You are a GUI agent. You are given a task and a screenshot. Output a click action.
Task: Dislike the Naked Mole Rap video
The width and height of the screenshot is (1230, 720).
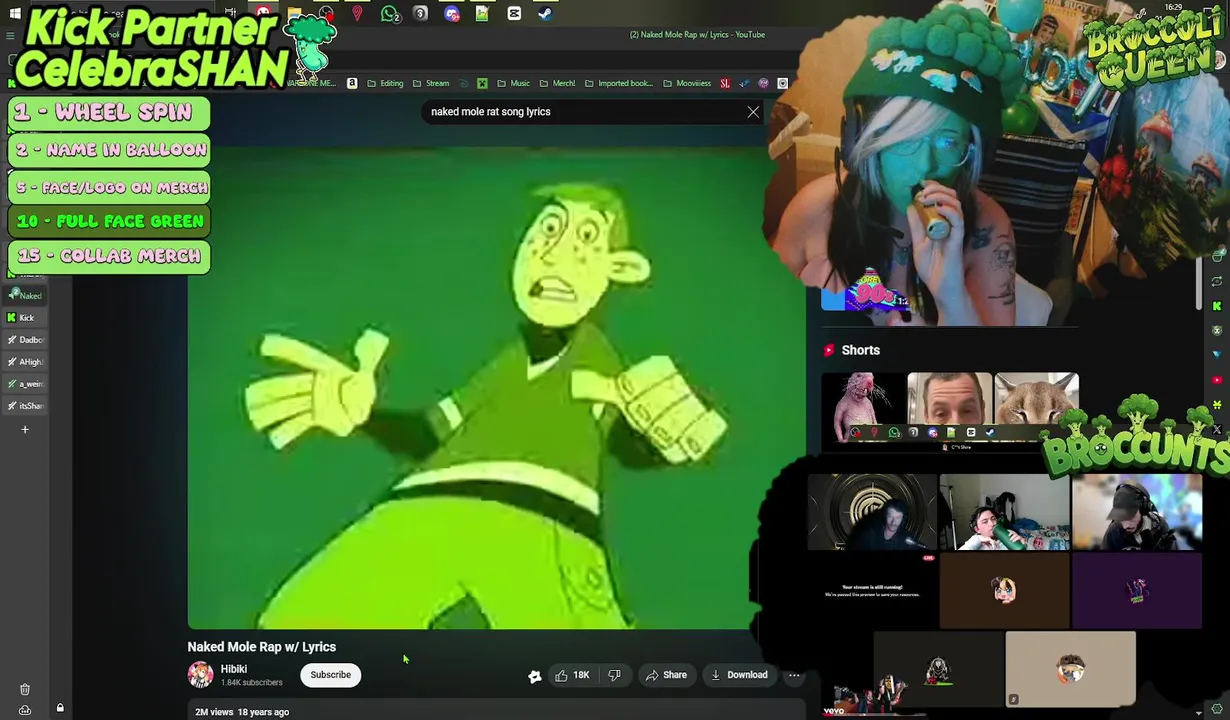point(615,675)
